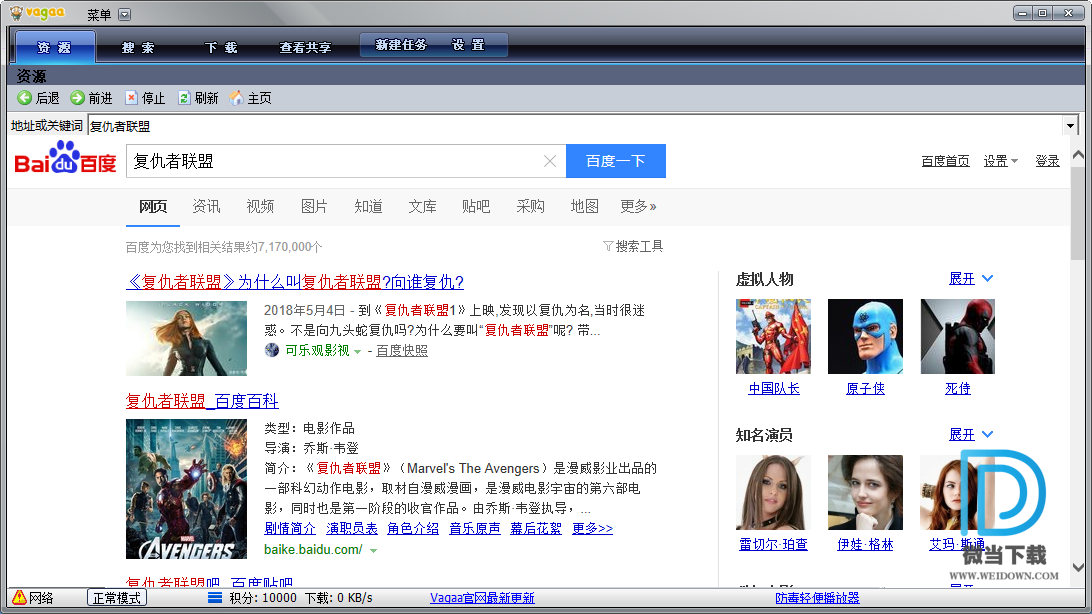Screen dimensions: 1092x614
Task: Select the 文库 search tab
Action: pos(422,206)
